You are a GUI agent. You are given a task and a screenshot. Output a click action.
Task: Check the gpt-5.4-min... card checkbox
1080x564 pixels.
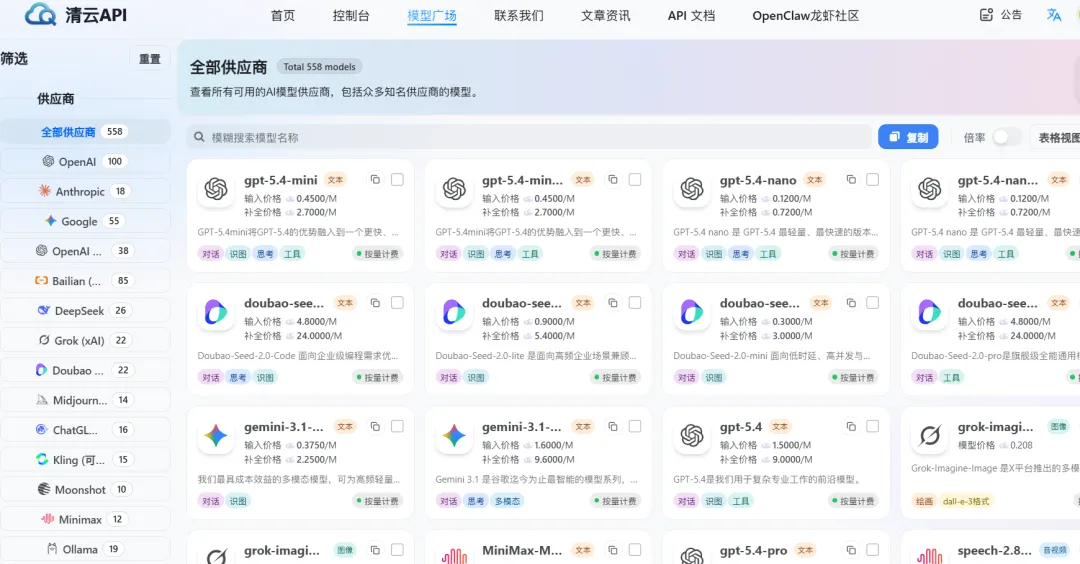(x=635, y=180)
